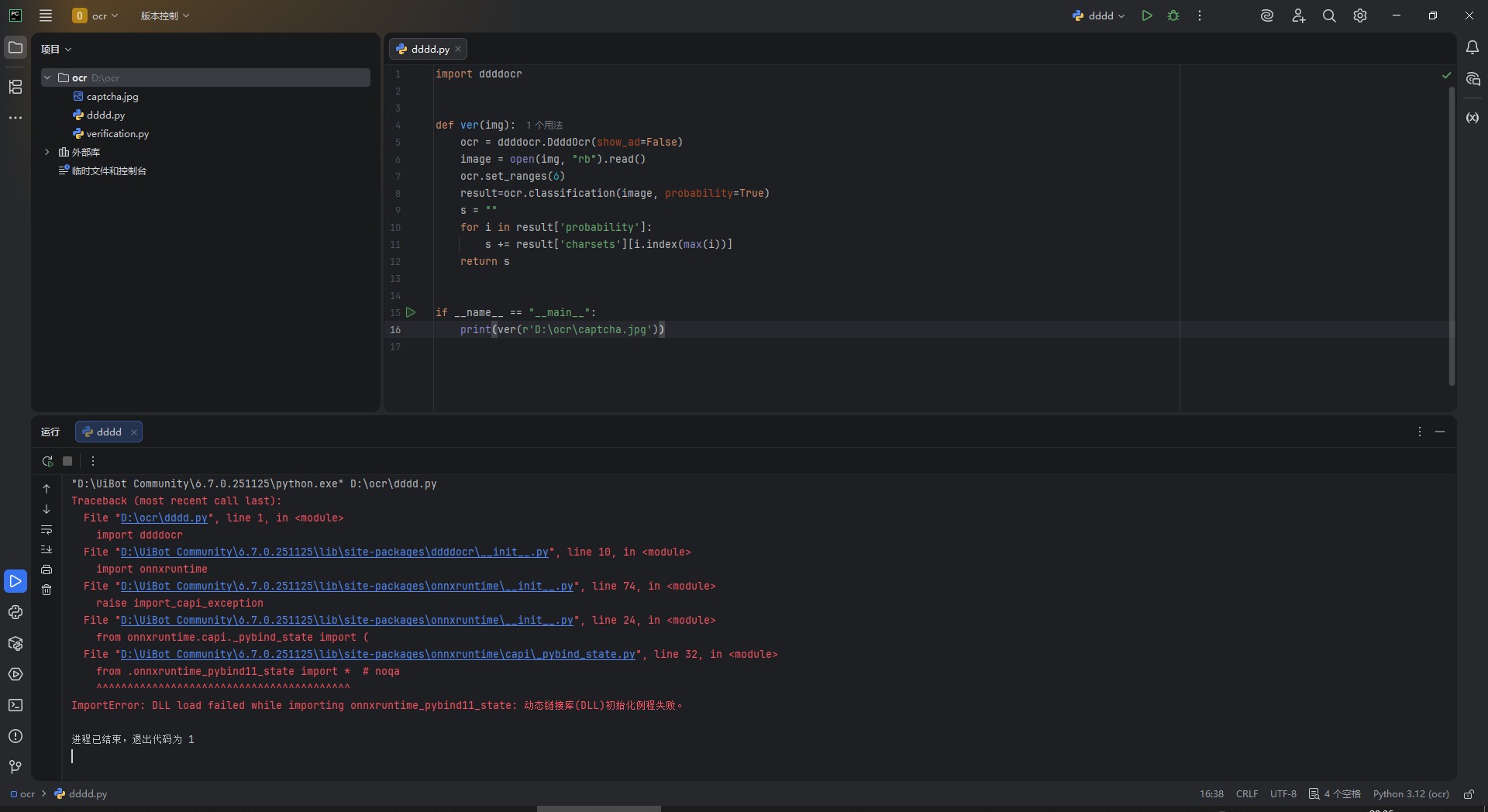Expand the 外部库 tree node

click(x=47, y=152)
